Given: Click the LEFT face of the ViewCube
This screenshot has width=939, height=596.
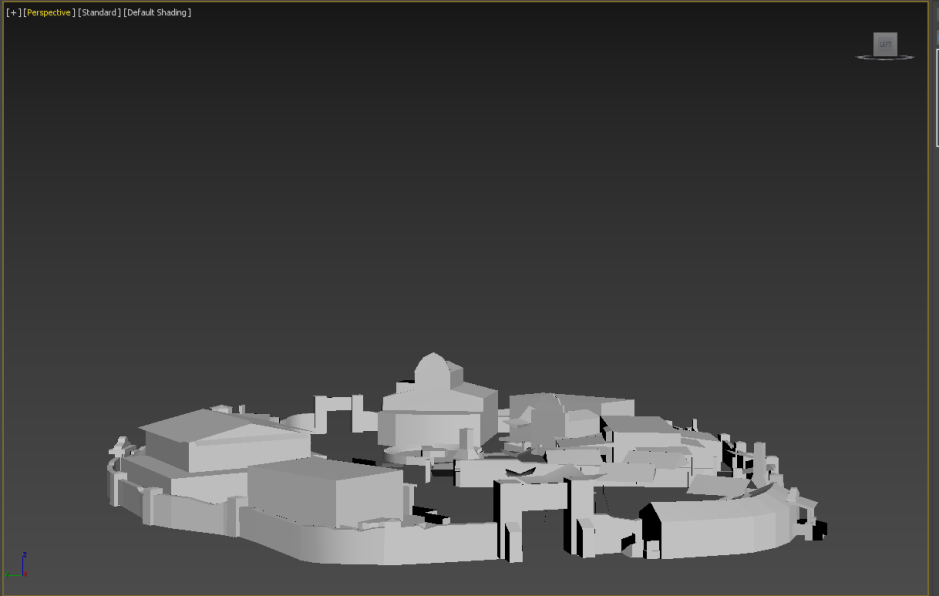Looking at the screenshot, I should [x=885, y=44].
